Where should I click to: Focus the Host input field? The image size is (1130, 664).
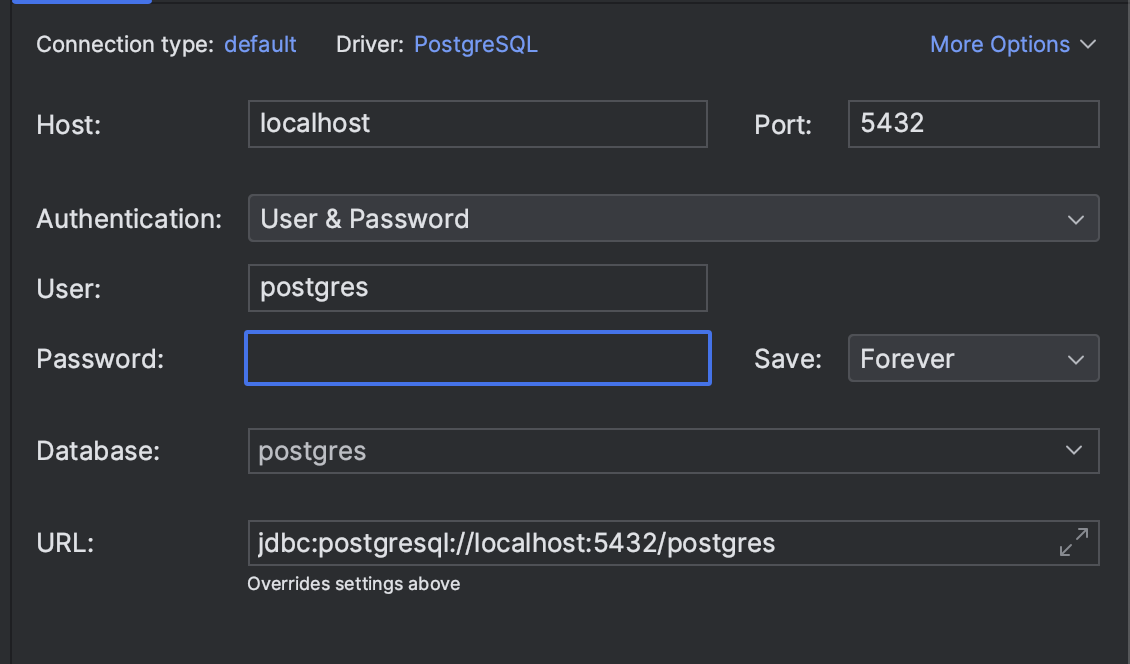(x=478, y=124)
